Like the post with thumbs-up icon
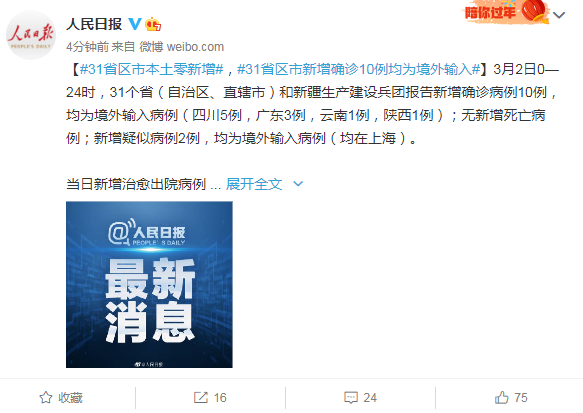The width and height of the screenshot is (583, 413). [x=502, y=397]
